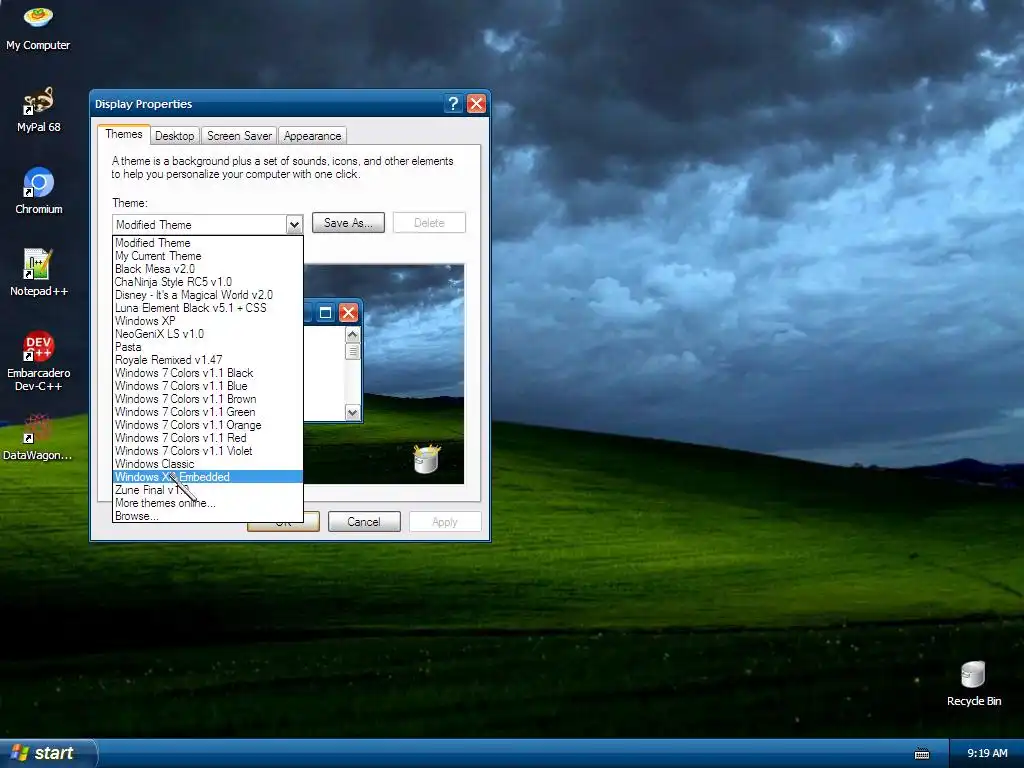Screen dimensions: 1024x768
Task: Select Disney - It's a Magical World v2.0
Action: coord(208,295)
